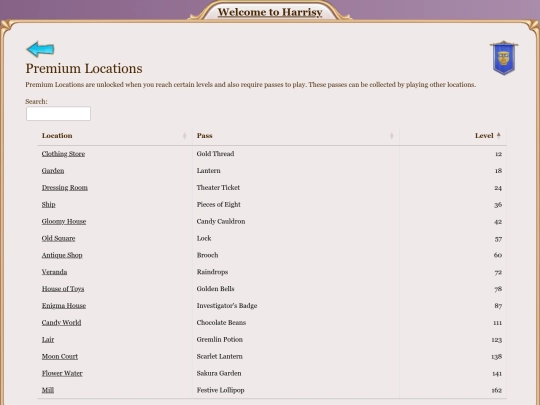Click level value 18 for Garden
The width and height of the screenshot is (540, 405).
coord(498,171)
